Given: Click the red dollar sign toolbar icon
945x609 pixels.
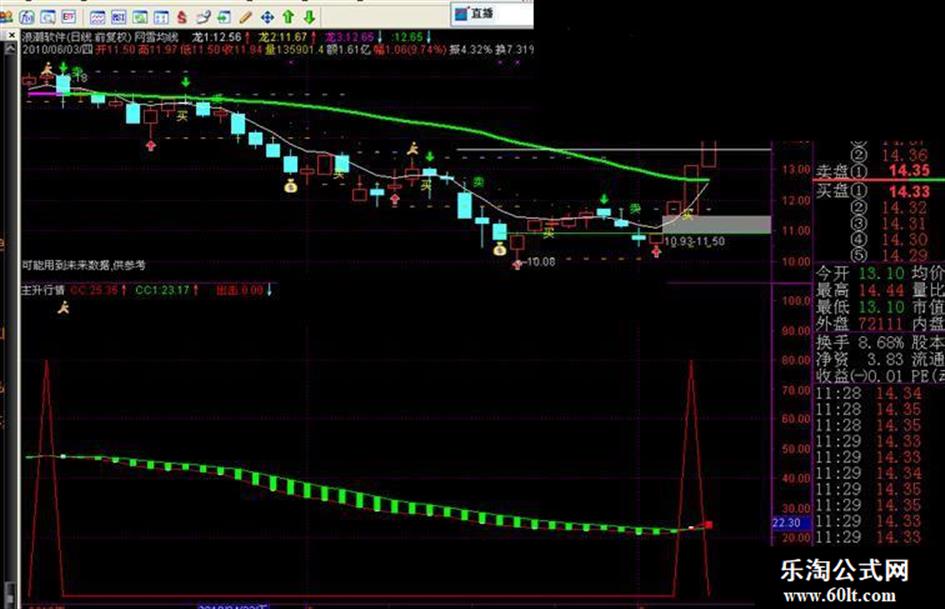Looking at the screenshot, I should click(181, 17).
